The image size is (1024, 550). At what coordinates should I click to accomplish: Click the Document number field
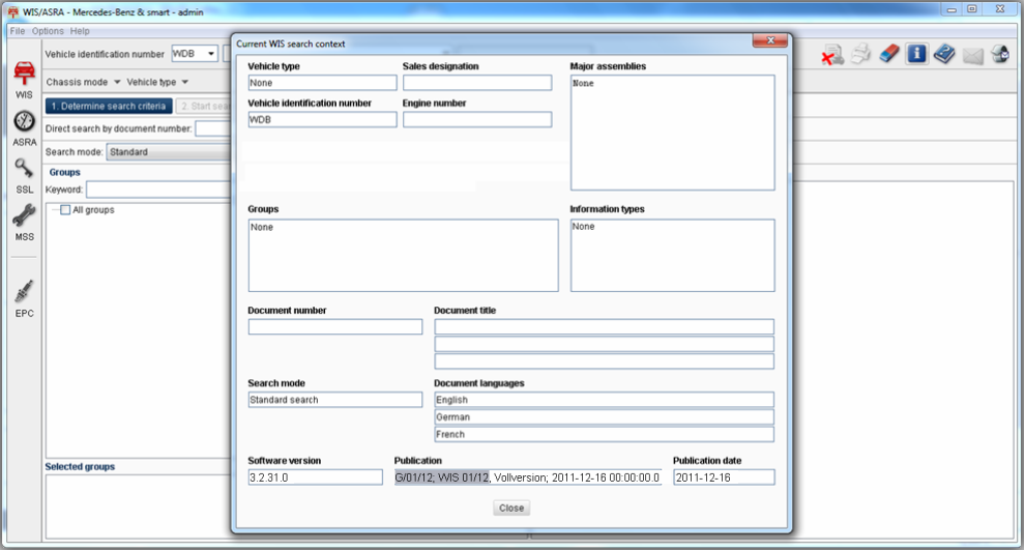(335, 327)
